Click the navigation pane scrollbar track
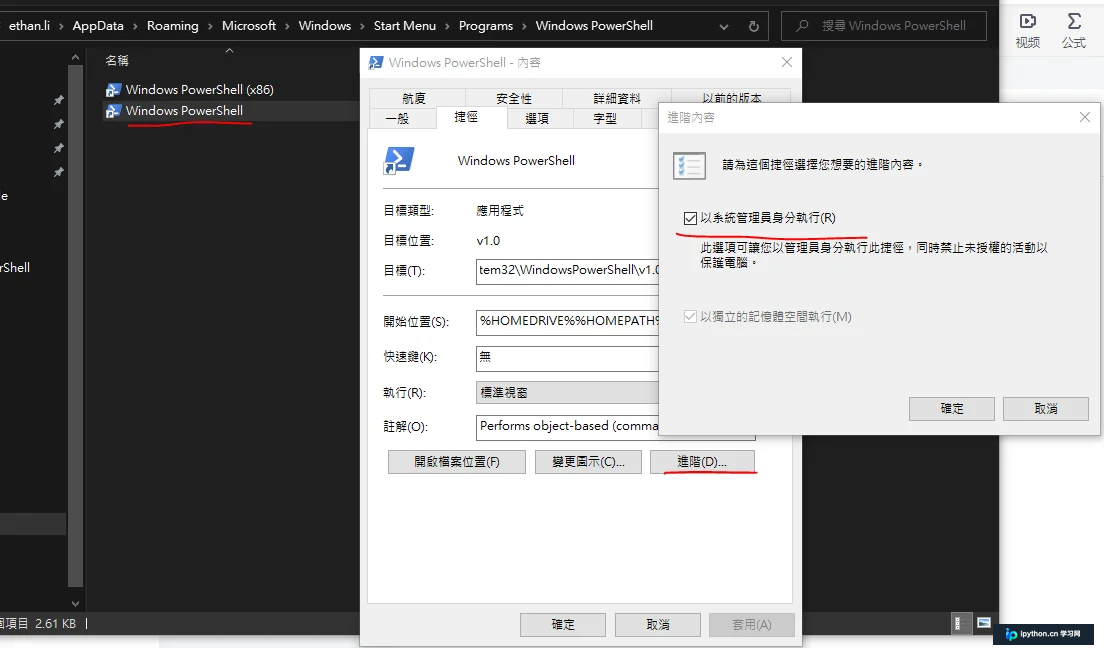This screenshot has height=648, width=1104. tap(75, 325)
